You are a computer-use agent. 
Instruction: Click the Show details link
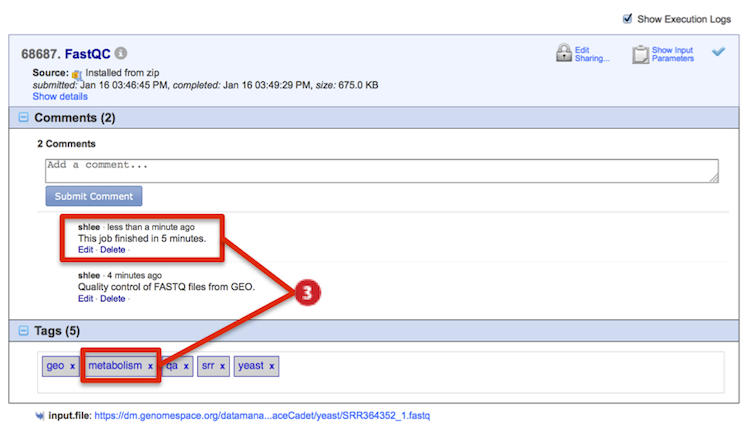point(60,97)
